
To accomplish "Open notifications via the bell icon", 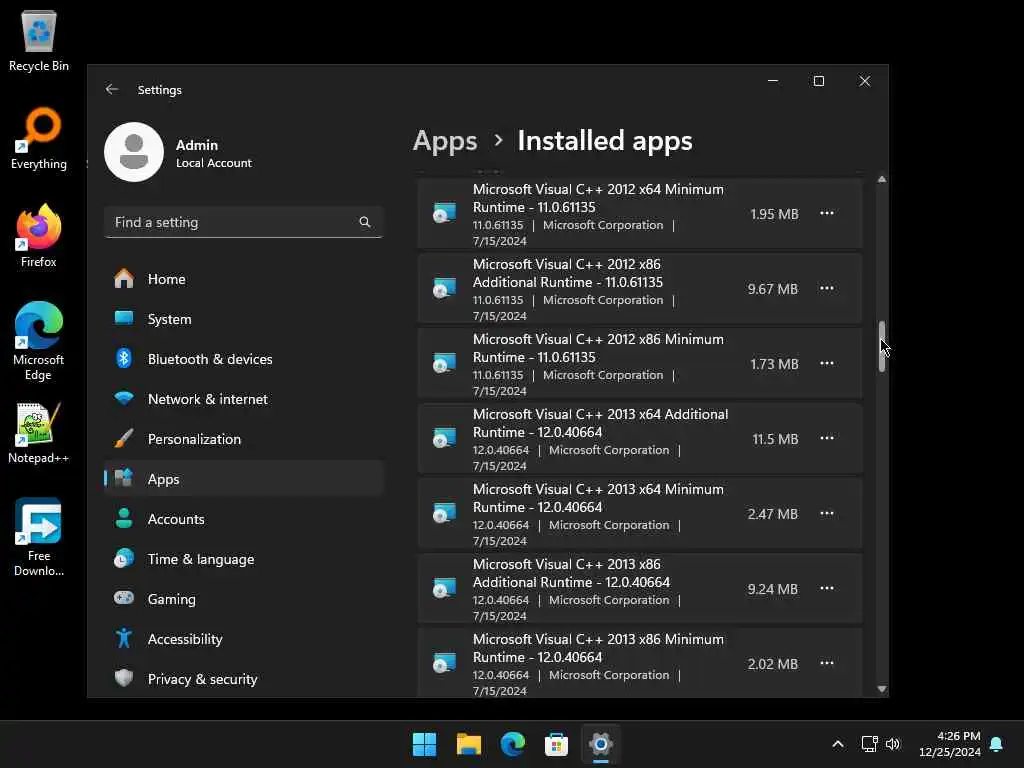I will pos(997,744).
